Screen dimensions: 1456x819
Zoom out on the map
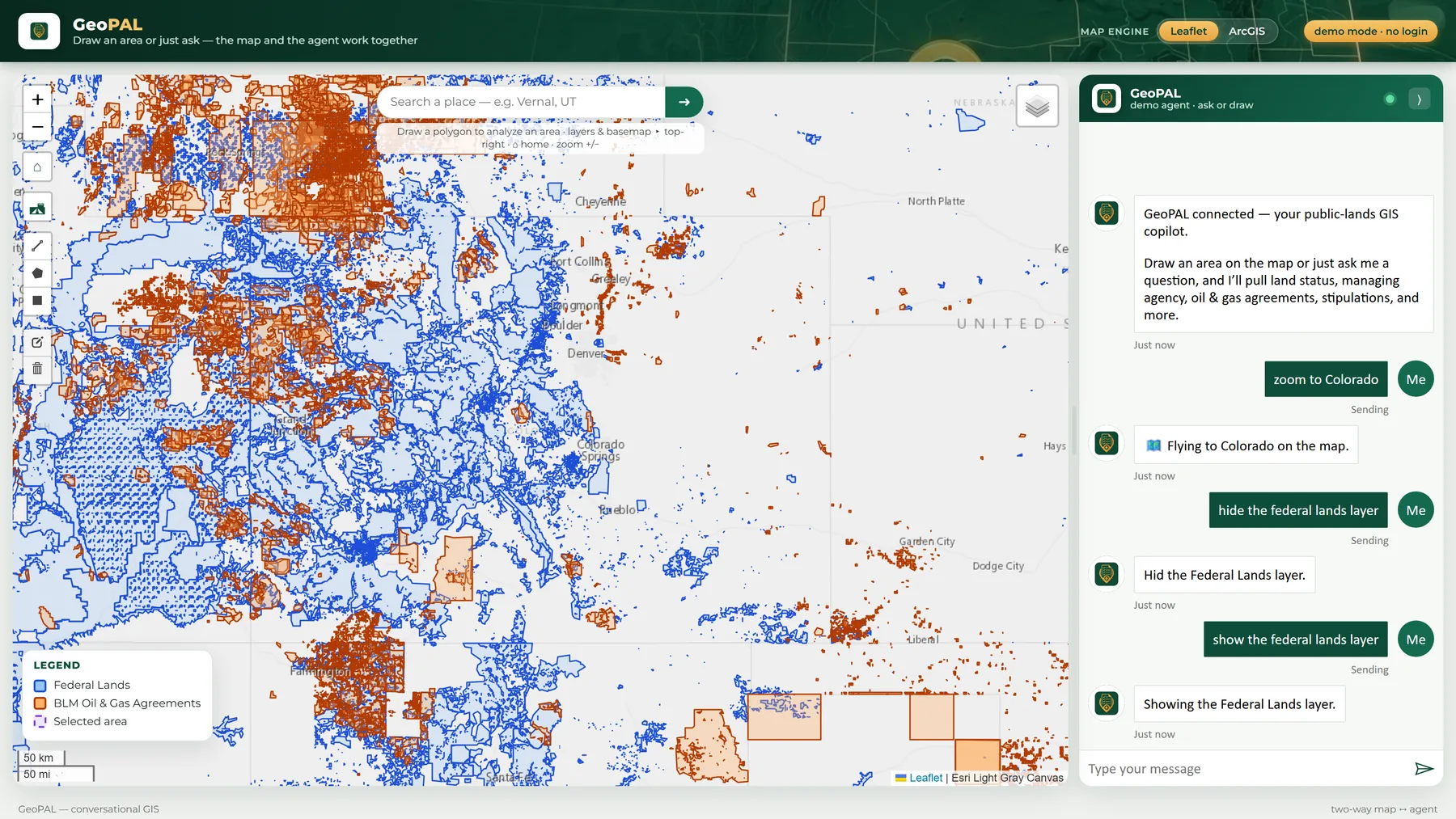point(37,127)
